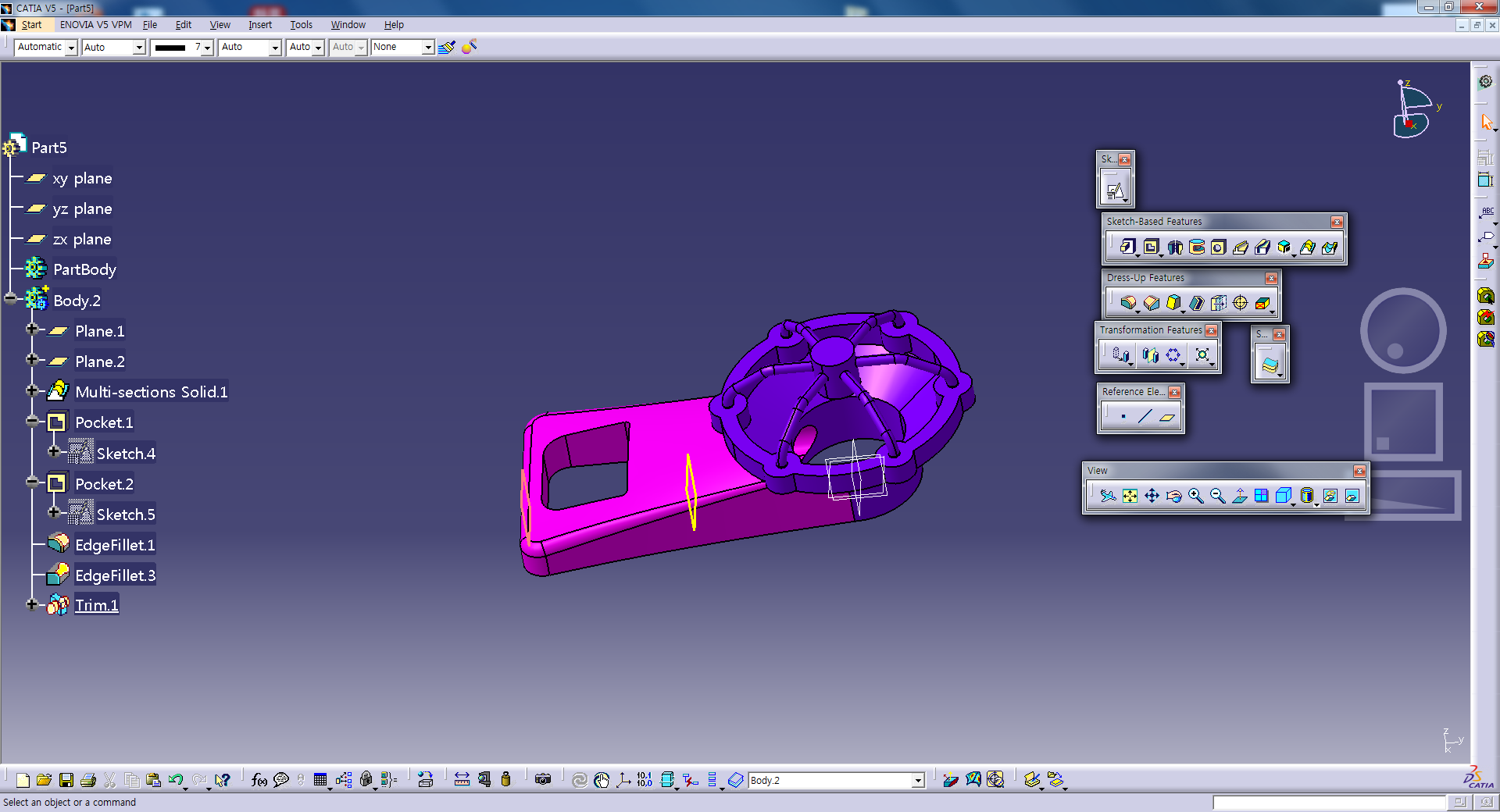1500x812 pixels.
Task: Open the Insert menu
Action: pyautogui.click(x=260, y=25)
